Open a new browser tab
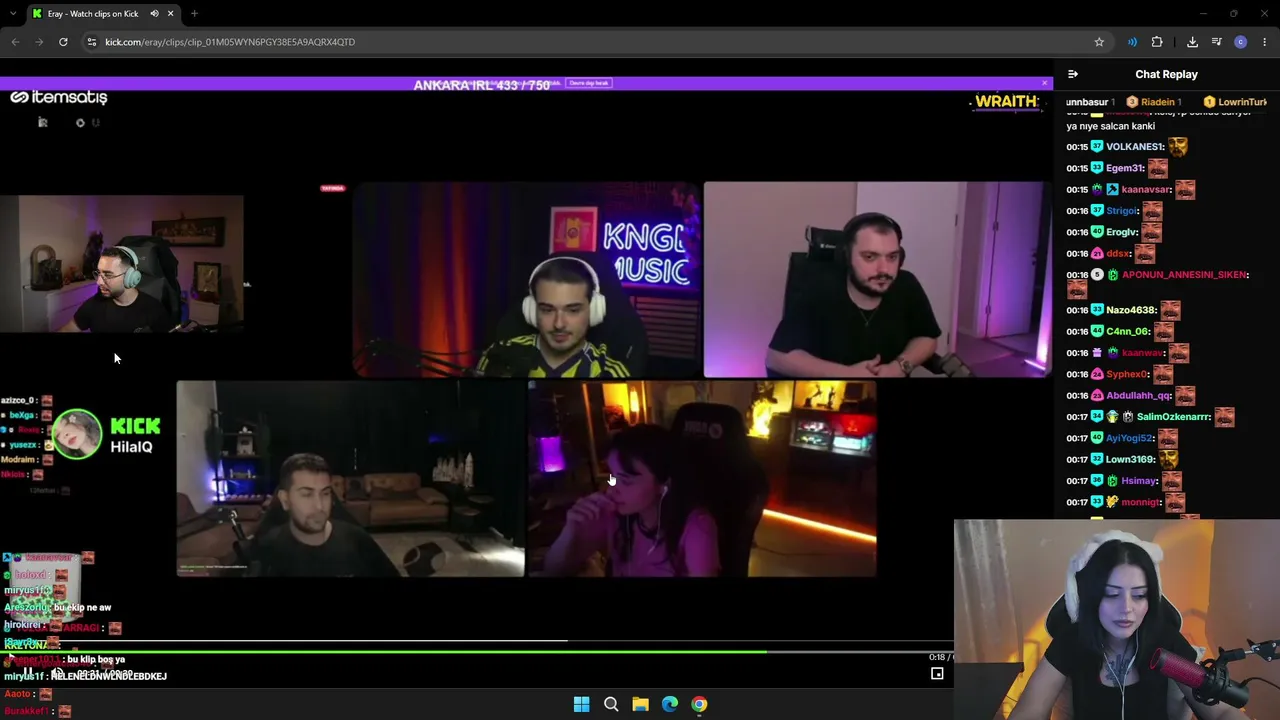 click(194, 14)
